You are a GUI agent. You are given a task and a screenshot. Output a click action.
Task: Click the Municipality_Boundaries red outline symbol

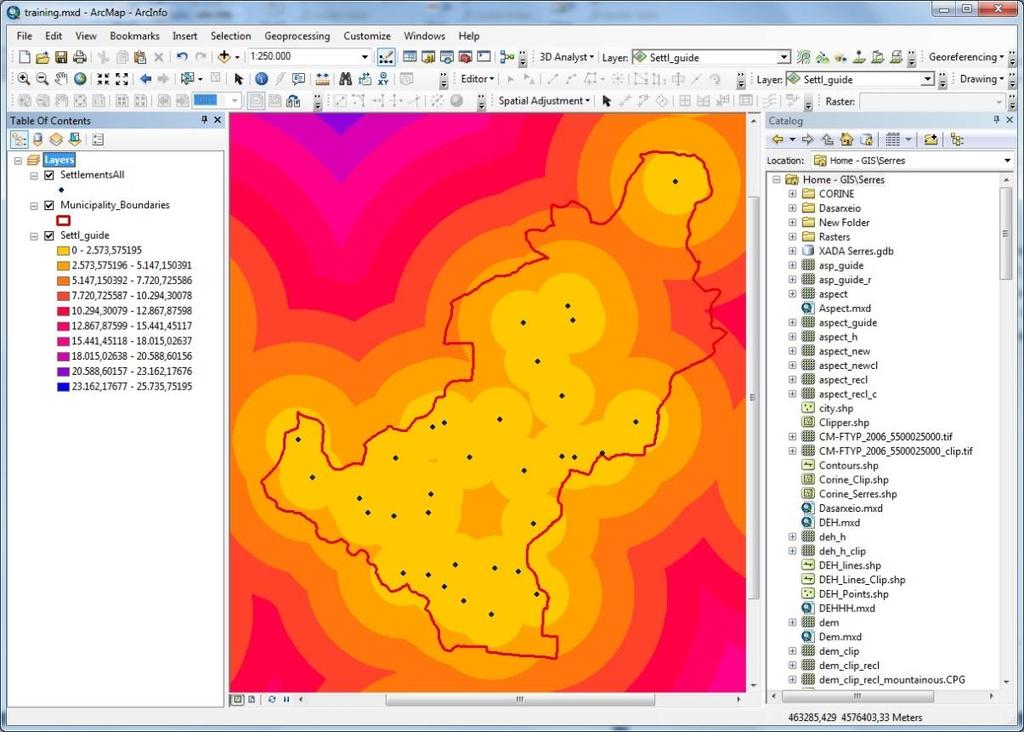63,221
